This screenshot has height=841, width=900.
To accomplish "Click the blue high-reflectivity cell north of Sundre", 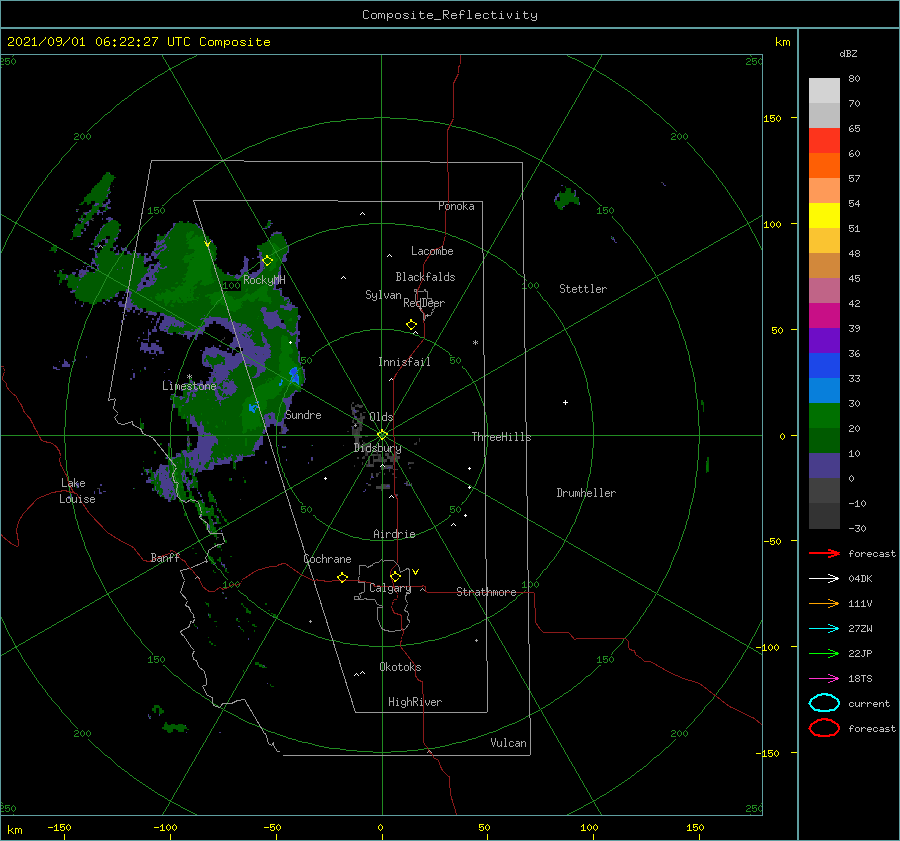I will point(294,376).
